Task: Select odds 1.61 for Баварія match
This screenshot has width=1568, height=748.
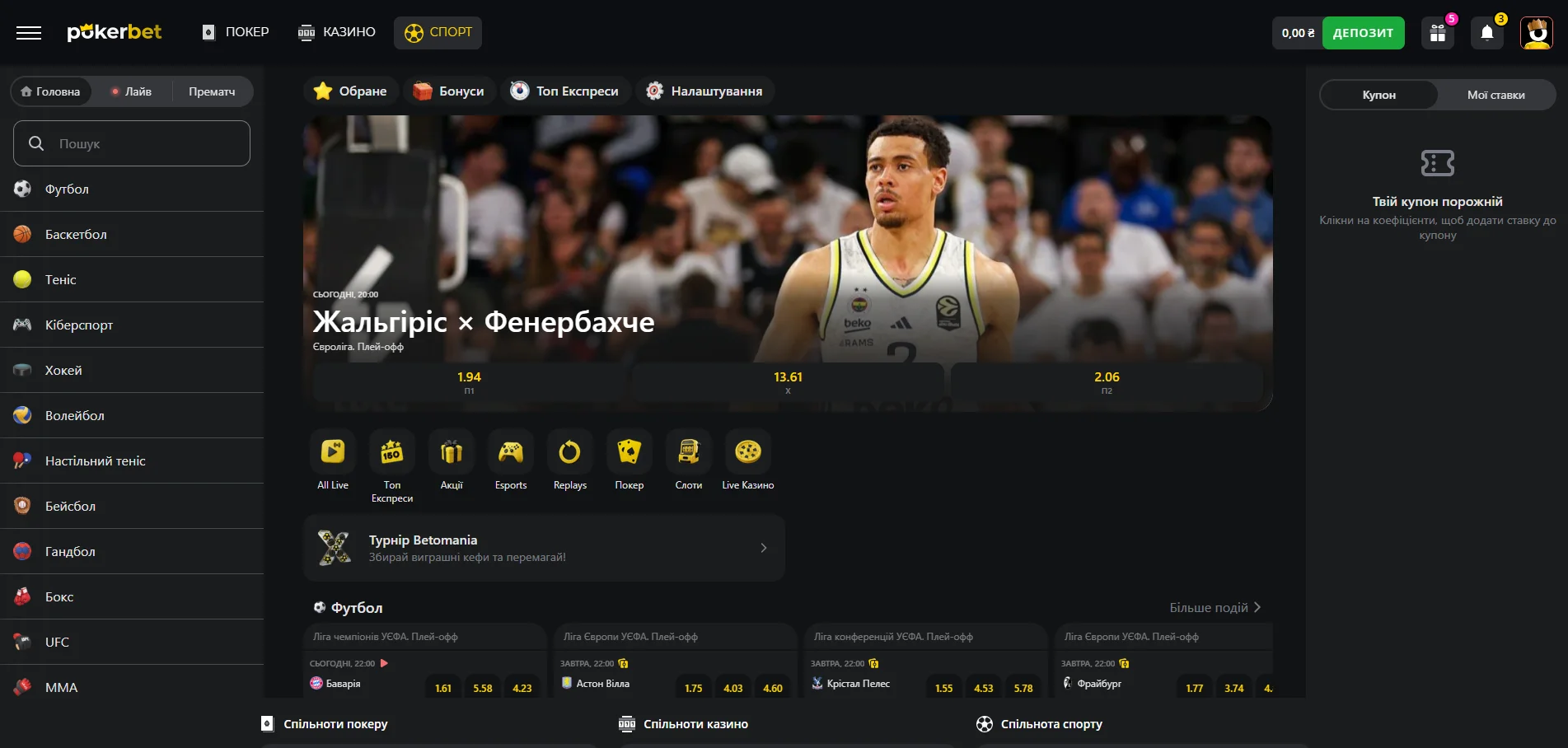Action: point(443,688)
